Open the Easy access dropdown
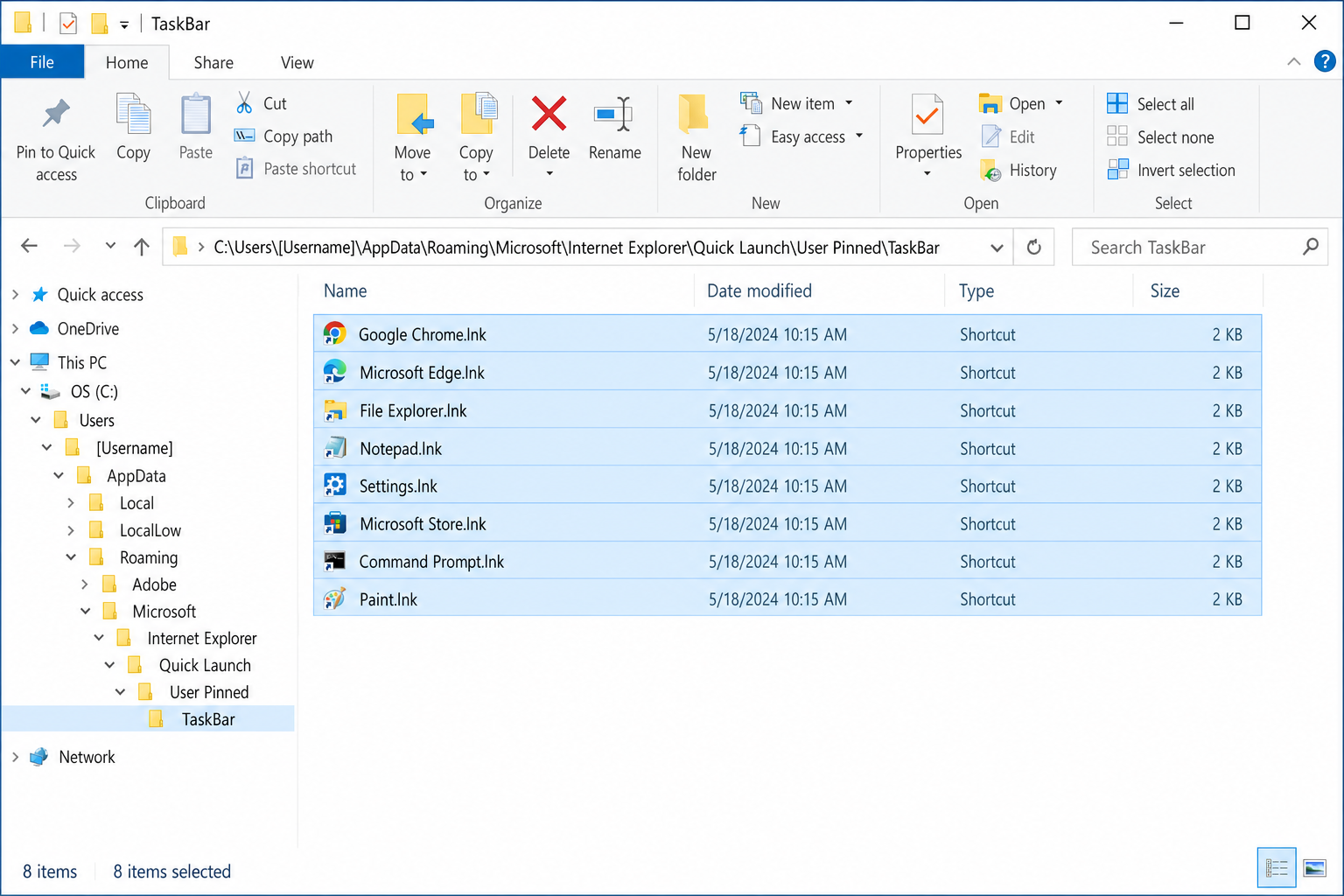1344x896 pixels. coord(859,136)
